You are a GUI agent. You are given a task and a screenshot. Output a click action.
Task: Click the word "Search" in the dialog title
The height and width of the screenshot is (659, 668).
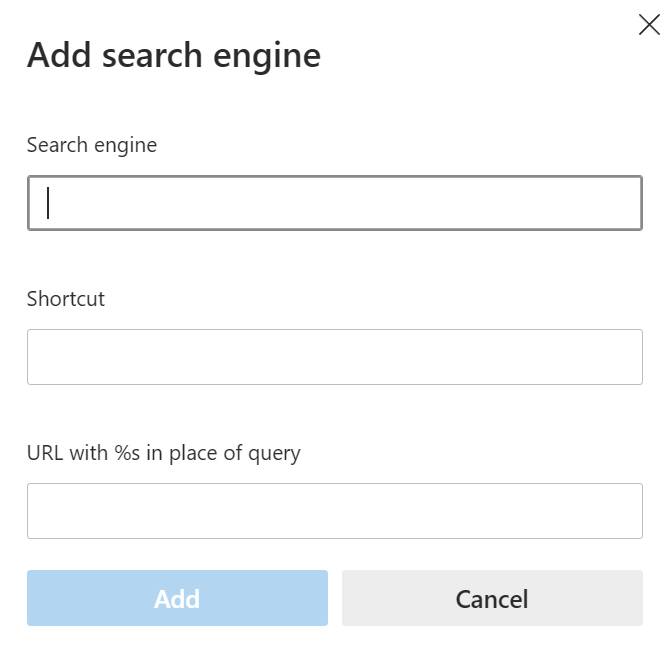pos(152,55)
